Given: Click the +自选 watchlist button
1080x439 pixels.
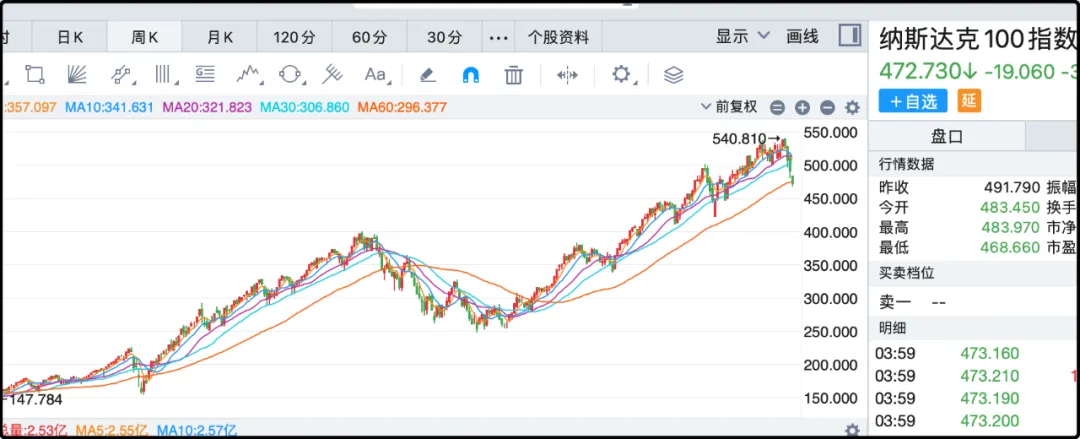Looking at the screenshot, I should point(913,100).
